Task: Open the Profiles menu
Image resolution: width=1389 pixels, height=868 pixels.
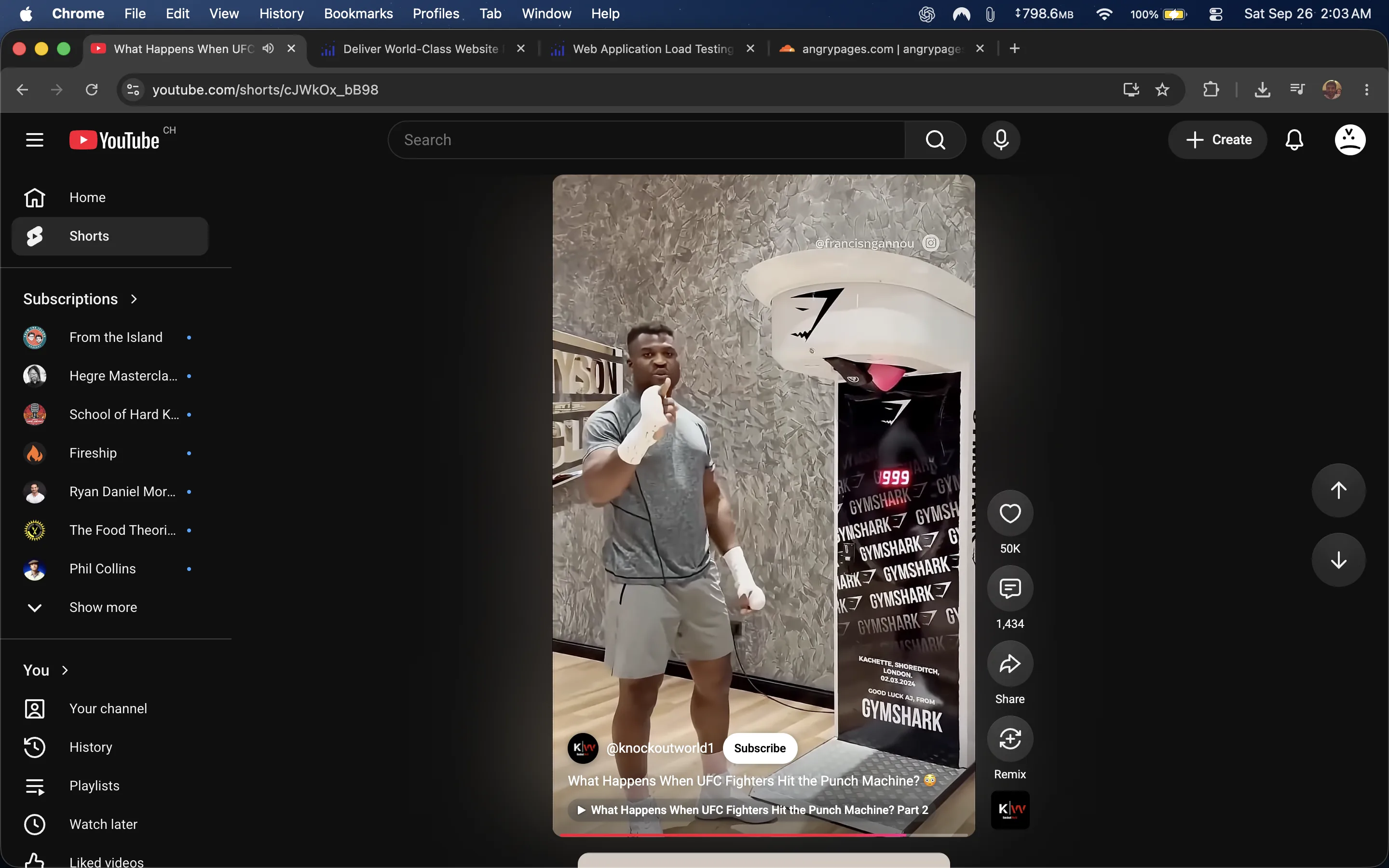Action: (x=436, y=14)
